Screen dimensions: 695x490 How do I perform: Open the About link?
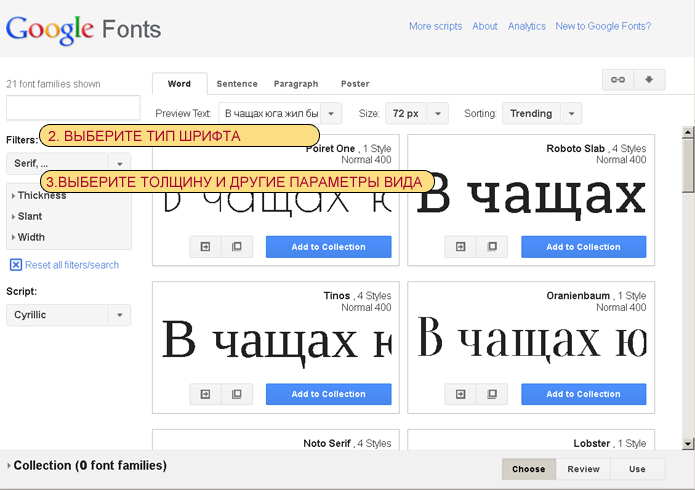tap(484, 26)
